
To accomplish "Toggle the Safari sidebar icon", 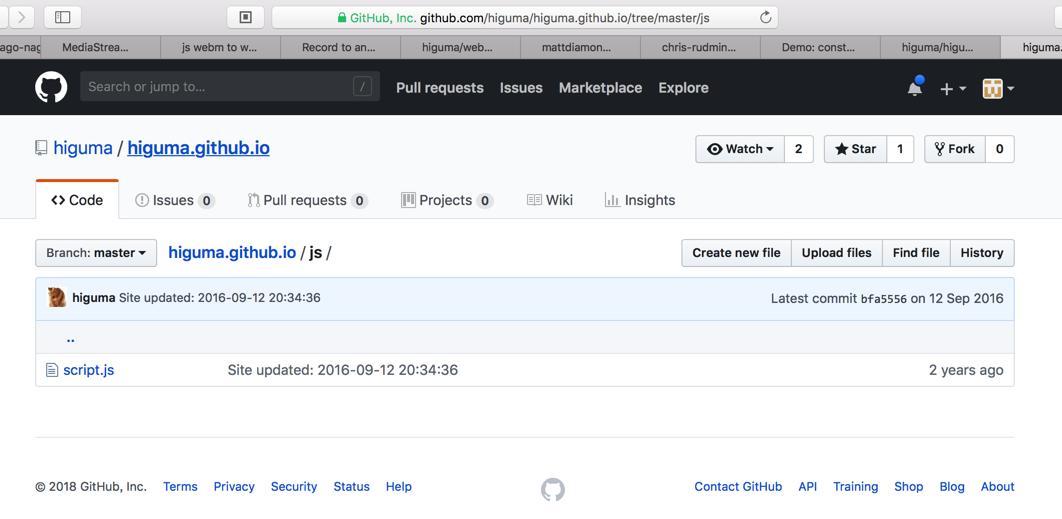I will tap(62, 17).
